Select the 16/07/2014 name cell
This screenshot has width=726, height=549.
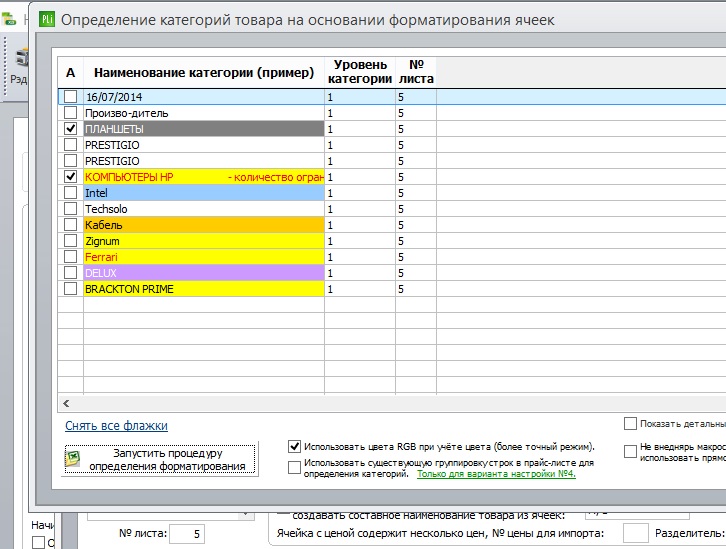(x=204, y=97)
